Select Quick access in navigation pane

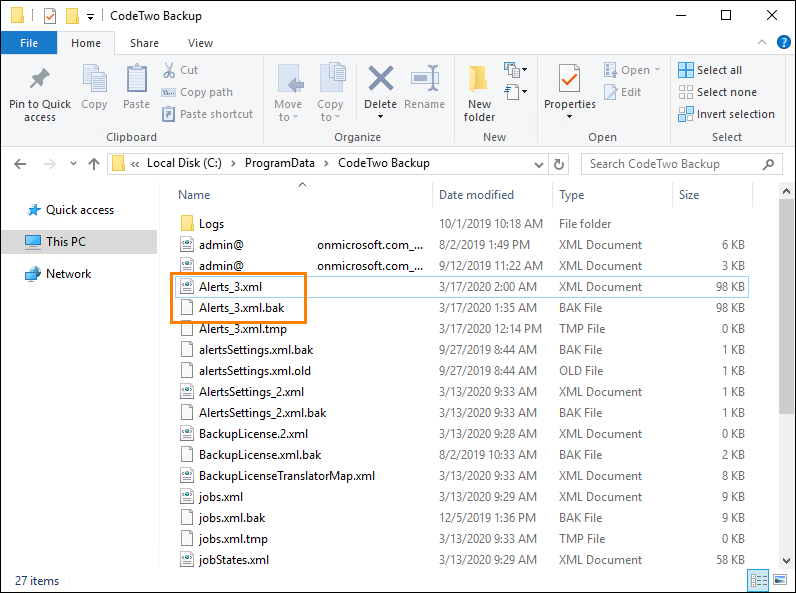(x=80, y=210)
